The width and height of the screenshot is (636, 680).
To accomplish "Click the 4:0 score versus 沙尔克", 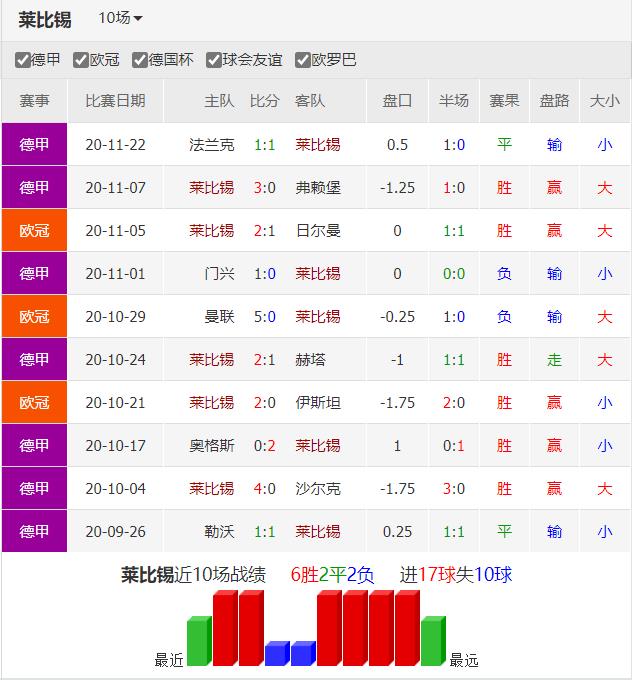I will click(264, 489).
